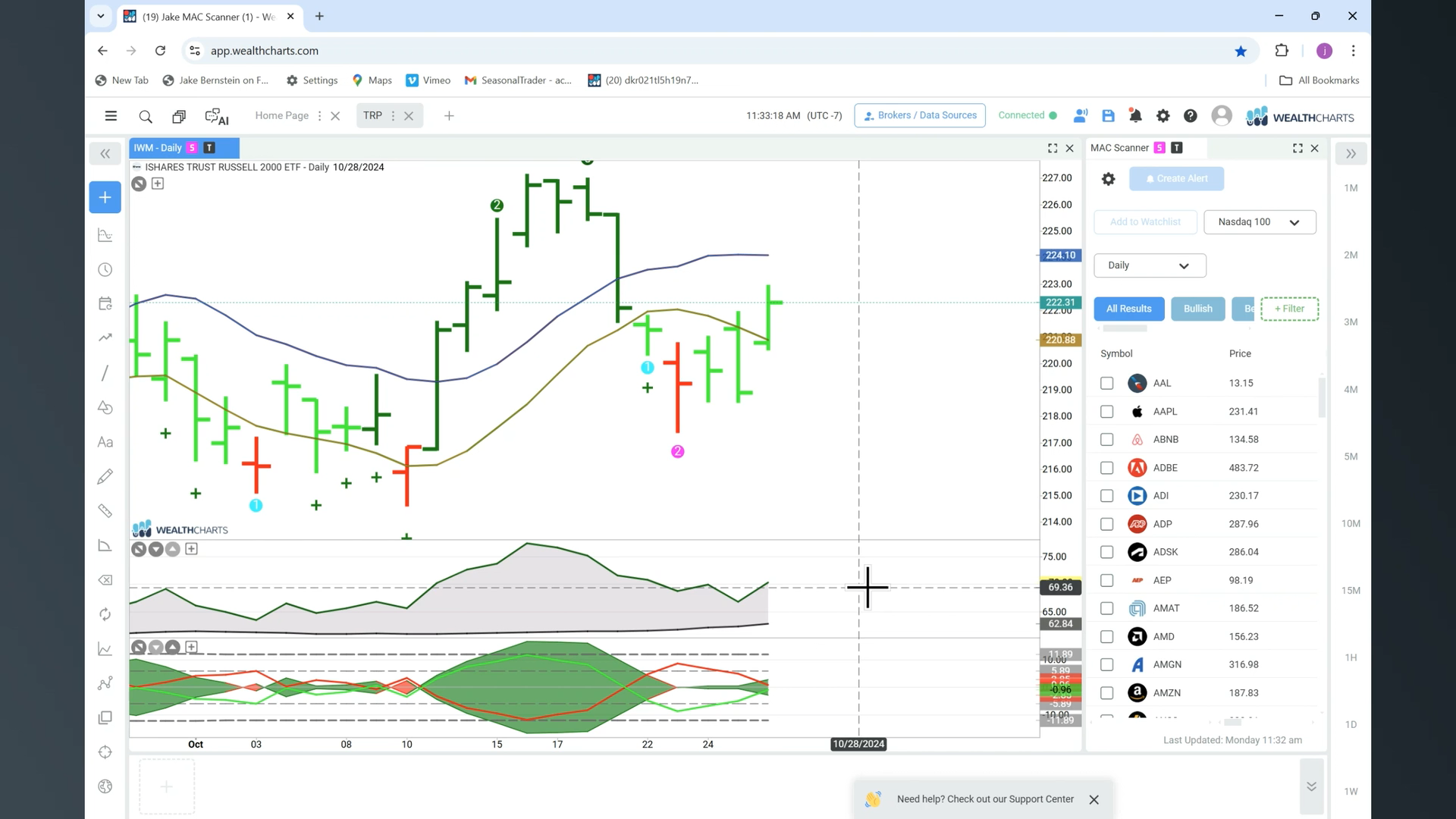Check the ADBE row checkbox
The width and height of the screenshot is (1456, 819).
point(1106,468)
